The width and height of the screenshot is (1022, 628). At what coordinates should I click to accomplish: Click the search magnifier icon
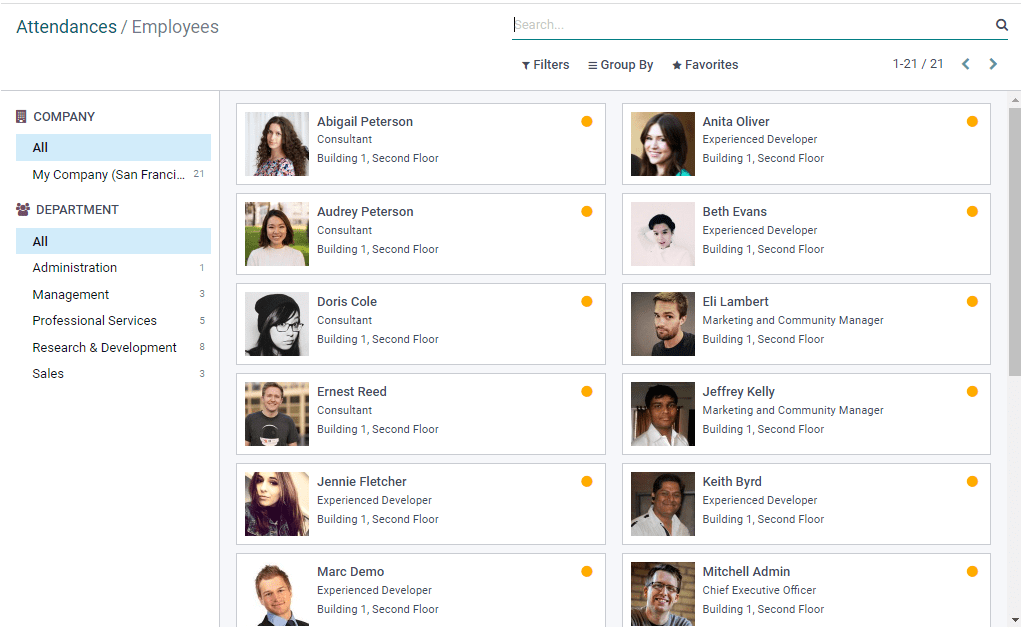tap(1001, 24)
